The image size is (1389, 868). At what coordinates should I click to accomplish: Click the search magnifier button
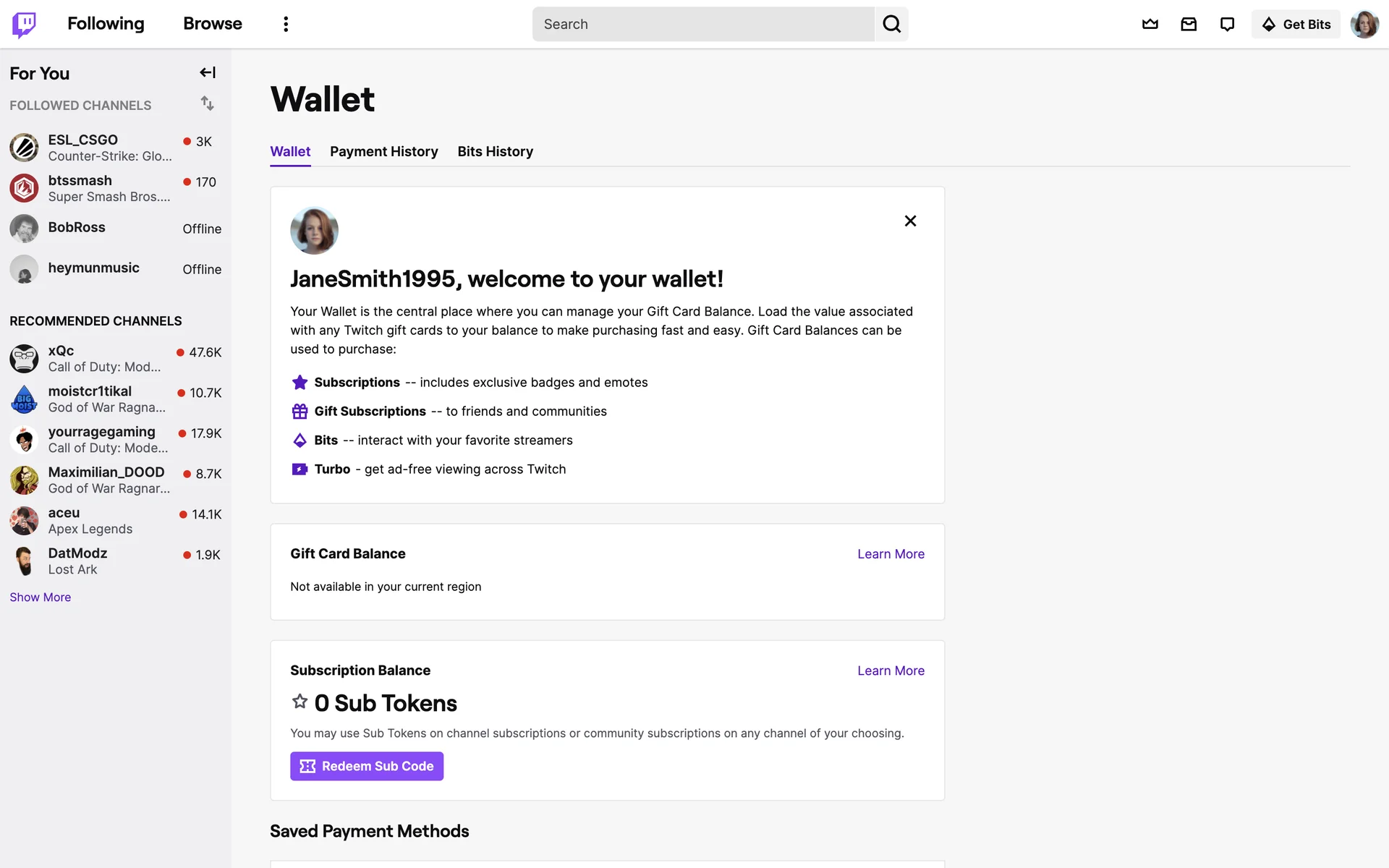coord(891,25)
